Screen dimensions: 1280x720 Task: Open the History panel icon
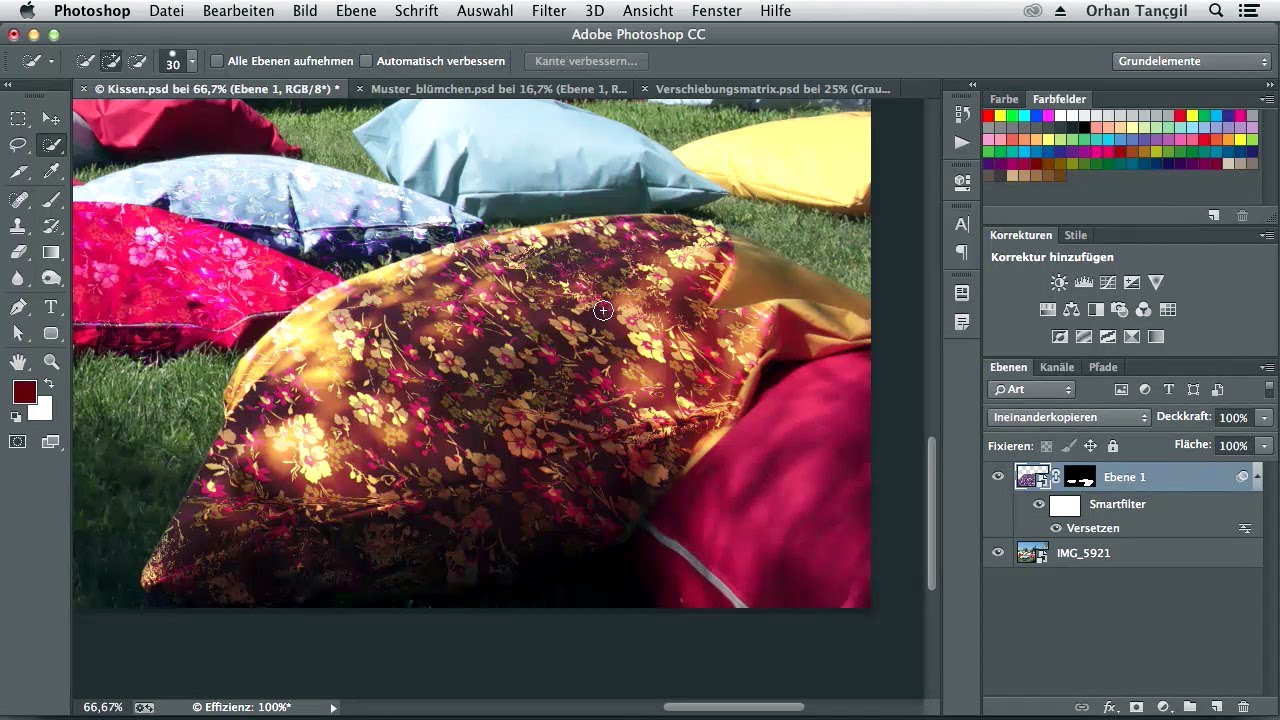coord(962,114)
